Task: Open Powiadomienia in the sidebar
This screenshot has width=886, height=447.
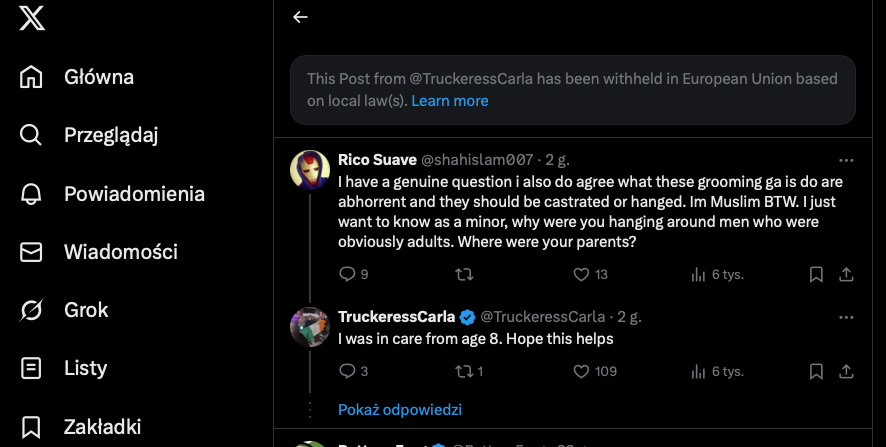Action: (x=134, y=194)
